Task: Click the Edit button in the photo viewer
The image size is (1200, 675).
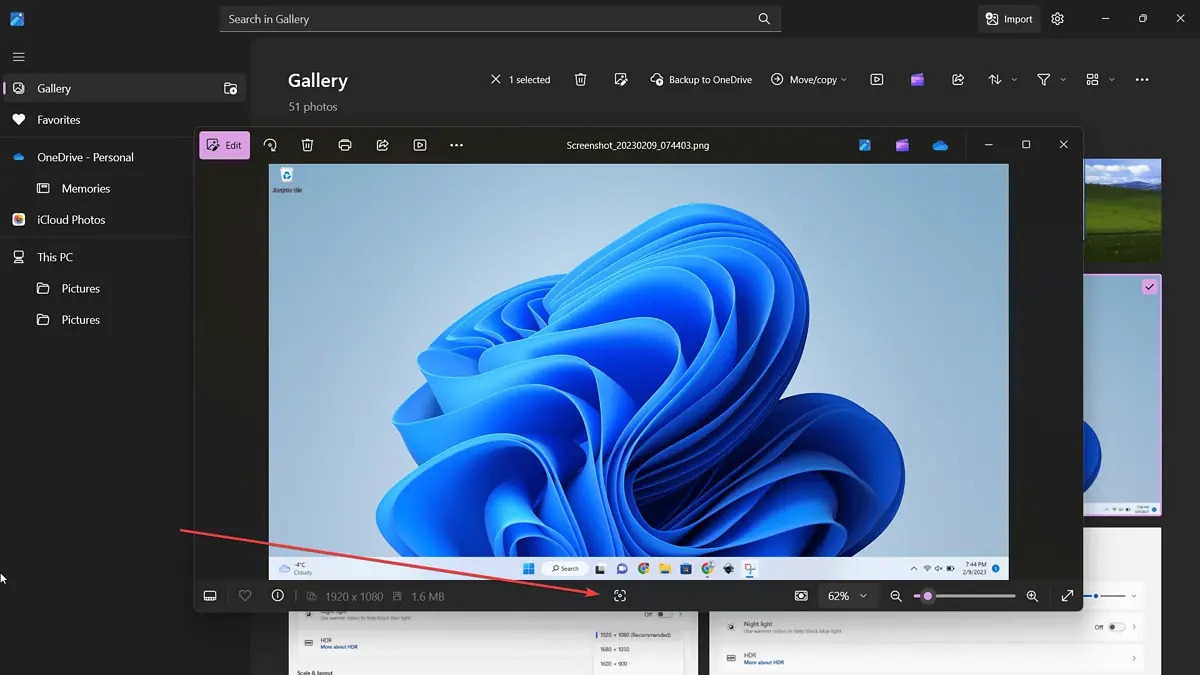Action: (x=224, y=145)
